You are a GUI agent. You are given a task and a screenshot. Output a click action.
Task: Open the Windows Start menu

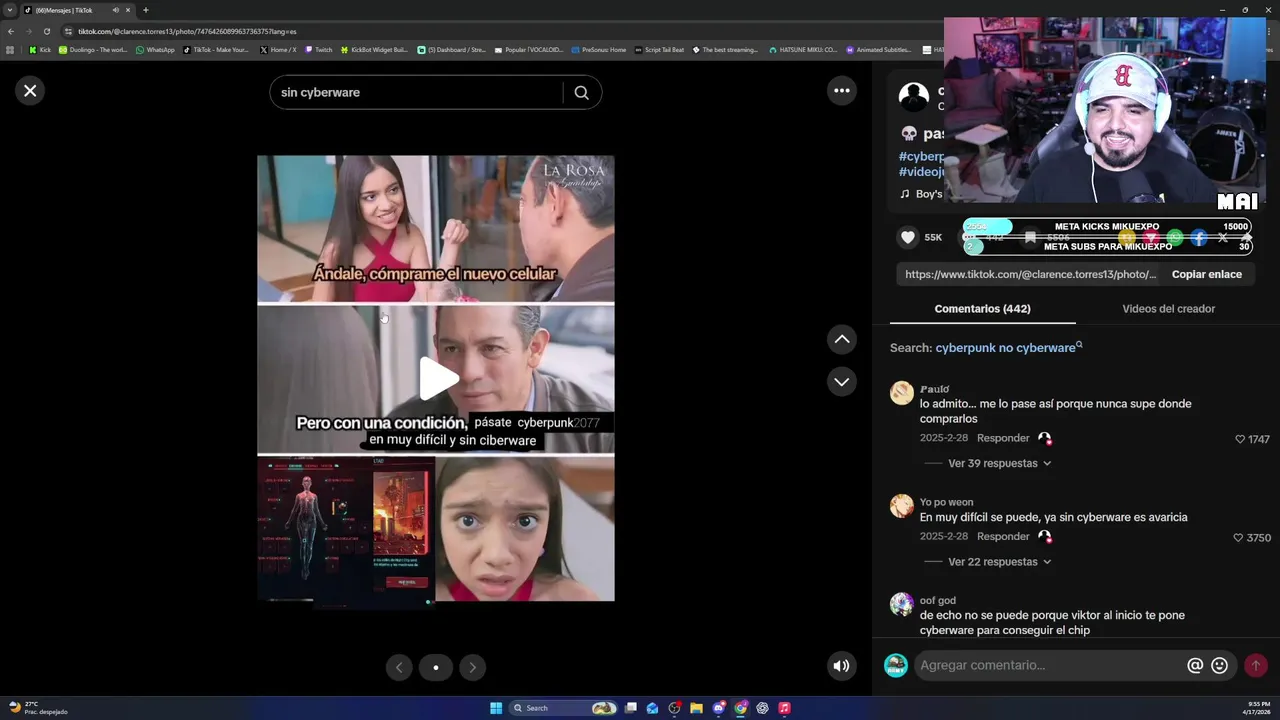coord(496,708)
